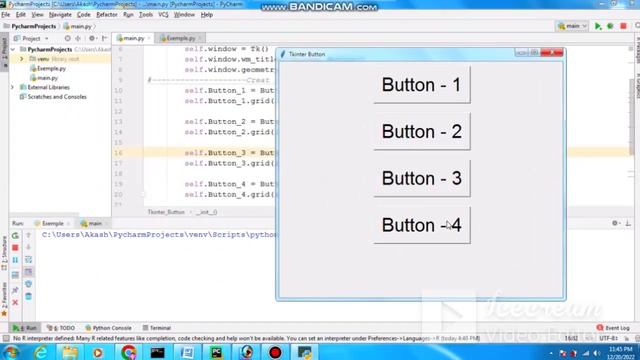
Task: Open the Refactor menu
Action: (107, 15)
